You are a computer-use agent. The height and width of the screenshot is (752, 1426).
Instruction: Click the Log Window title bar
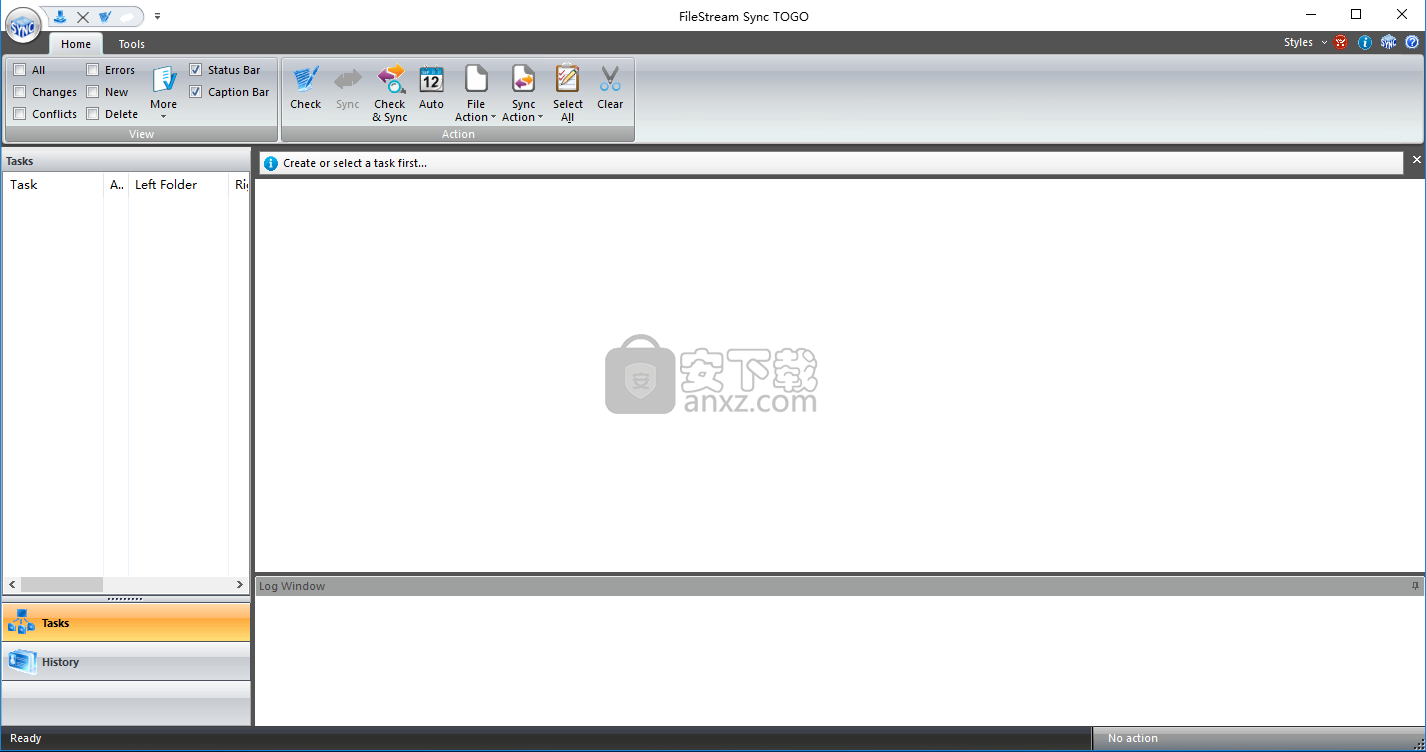coord(840,586)
